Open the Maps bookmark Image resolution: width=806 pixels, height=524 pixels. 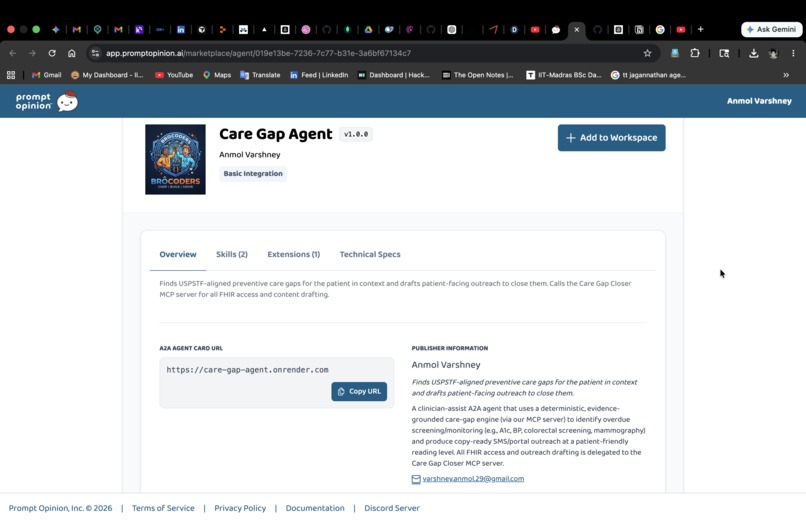[217, 75]
